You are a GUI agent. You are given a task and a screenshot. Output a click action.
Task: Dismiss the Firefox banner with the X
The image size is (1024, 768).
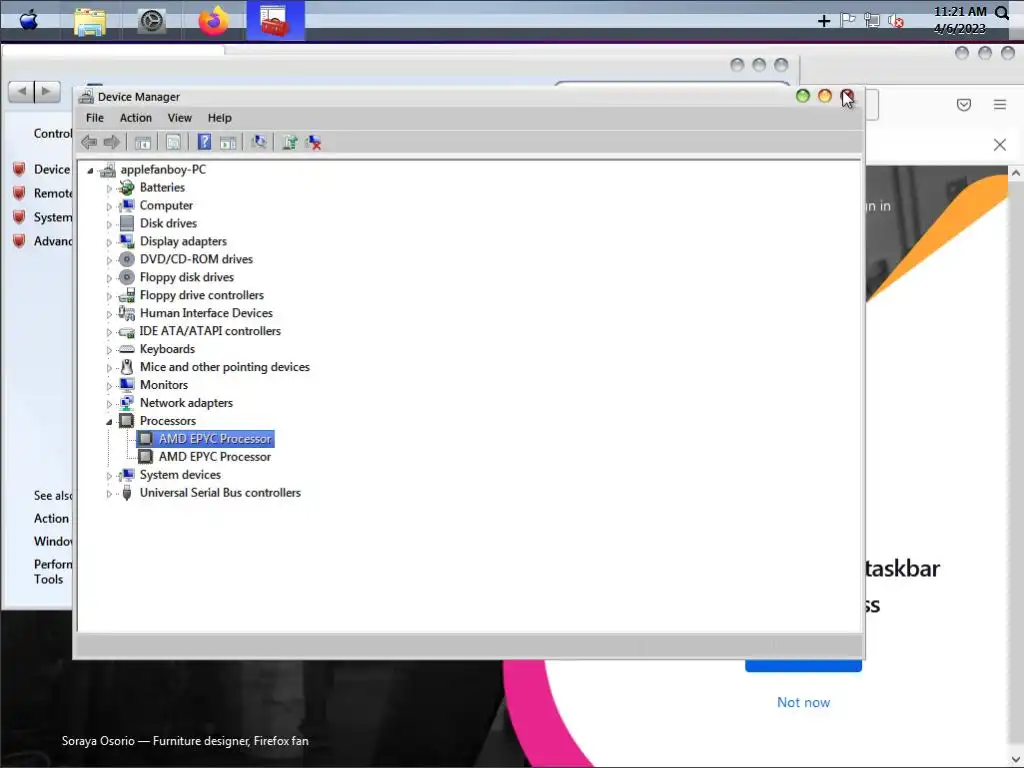click(1000, 144)
